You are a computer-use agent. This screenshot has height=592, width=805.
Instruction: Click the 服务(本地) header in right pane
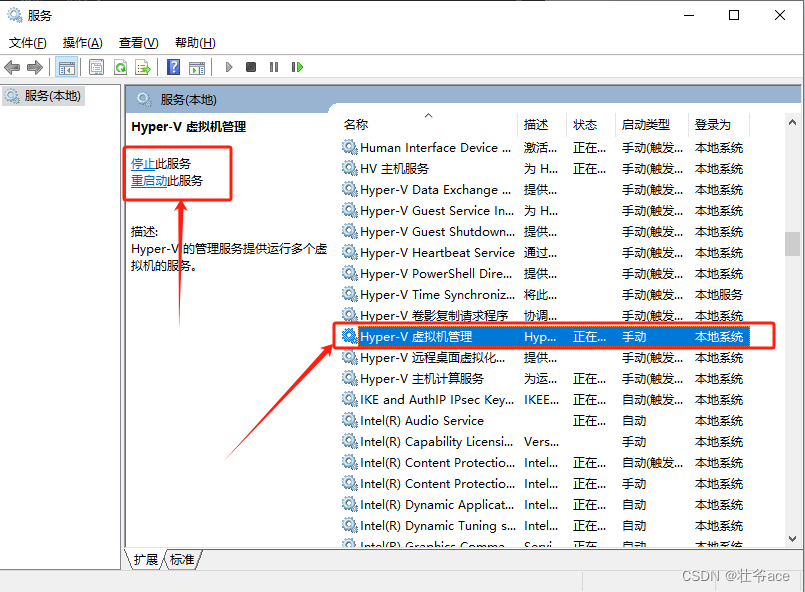[188, 100]
